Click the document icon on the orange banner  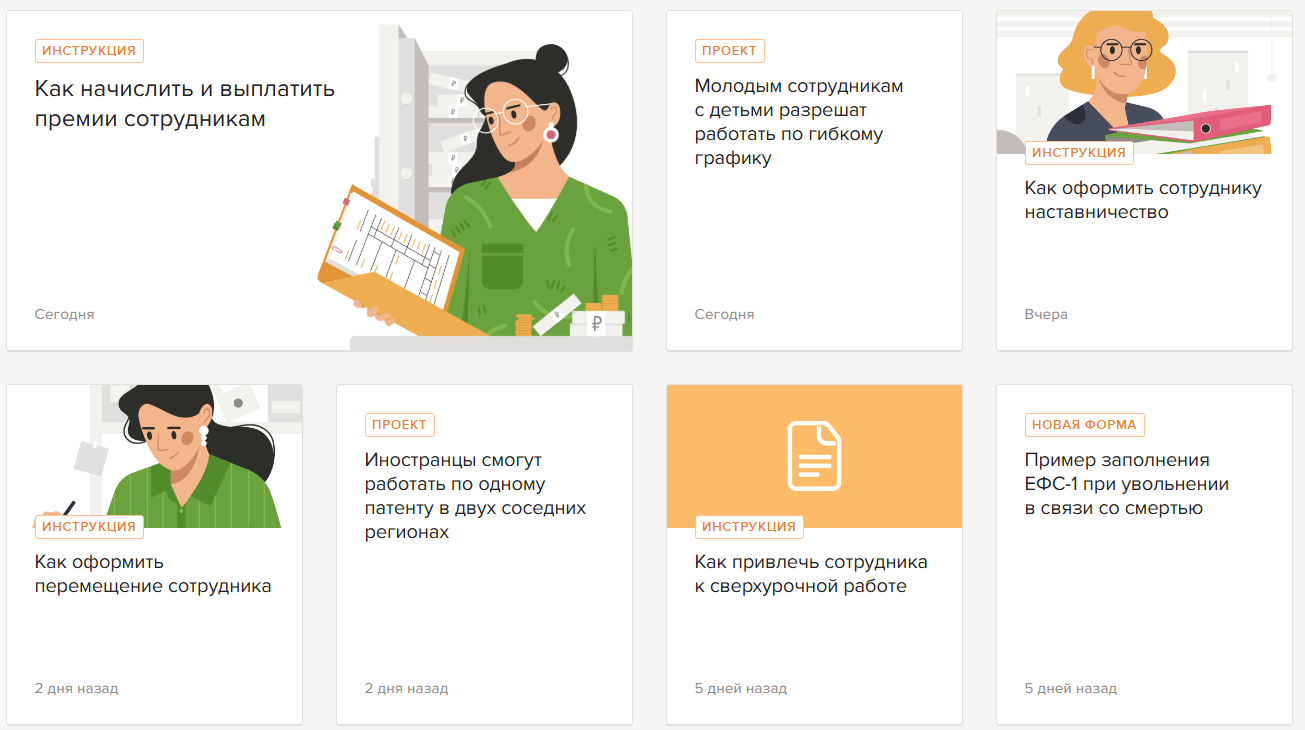click(814, 456)
